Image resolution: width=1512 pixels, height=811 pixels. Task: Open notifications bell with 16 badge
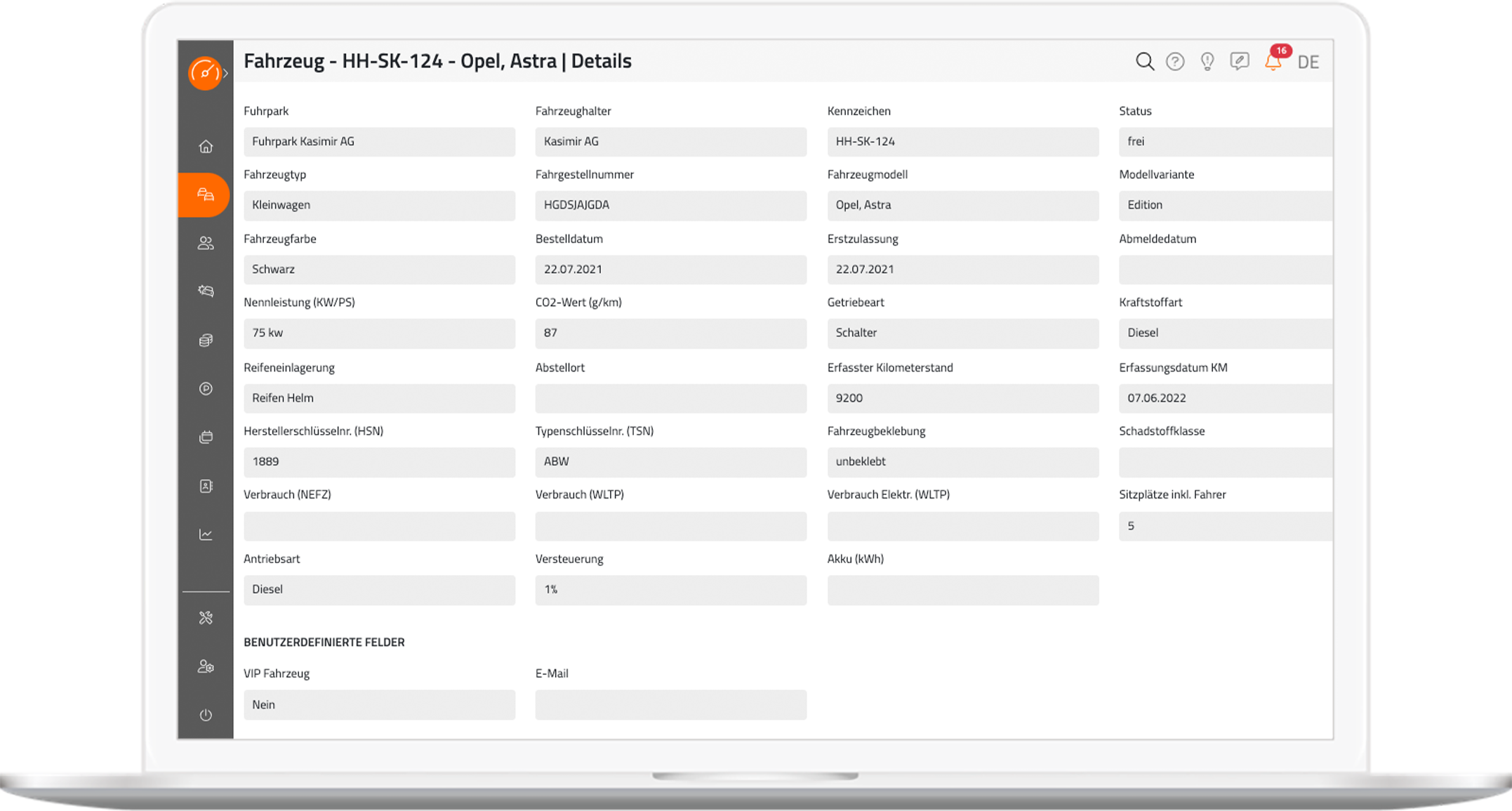click(1273, 62)
